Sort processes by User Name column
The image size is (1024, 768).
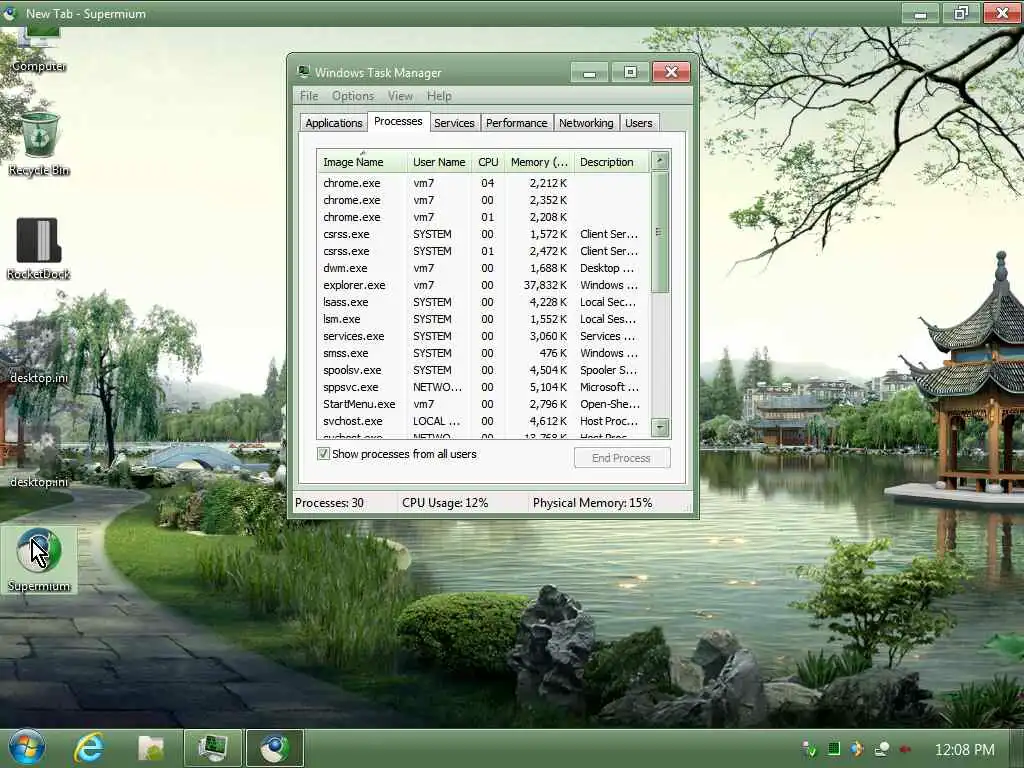coord(439,162)
